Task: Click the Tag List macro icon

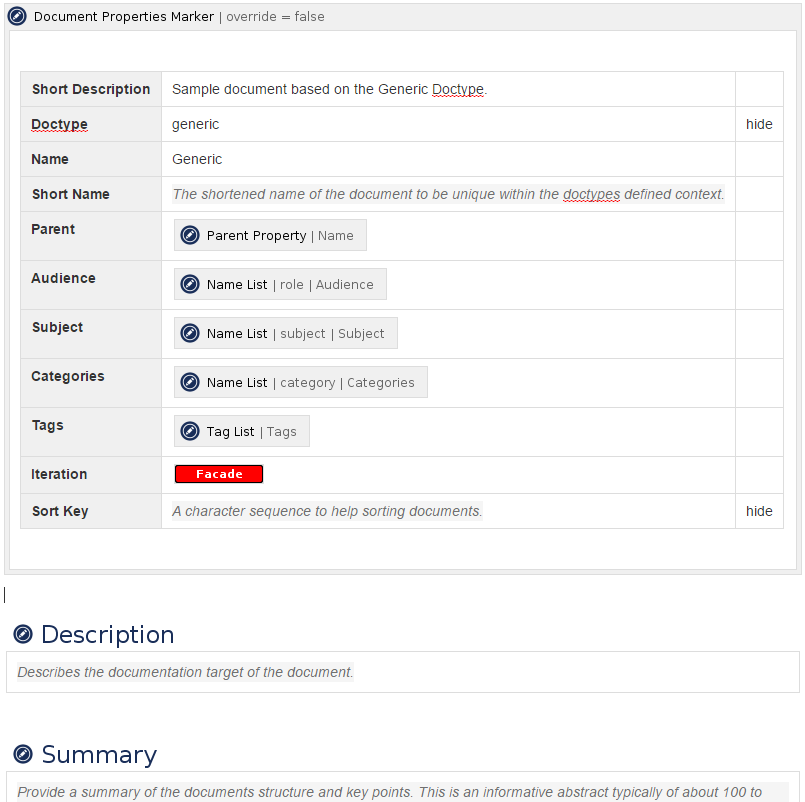Action: click(x=190, y=432)
